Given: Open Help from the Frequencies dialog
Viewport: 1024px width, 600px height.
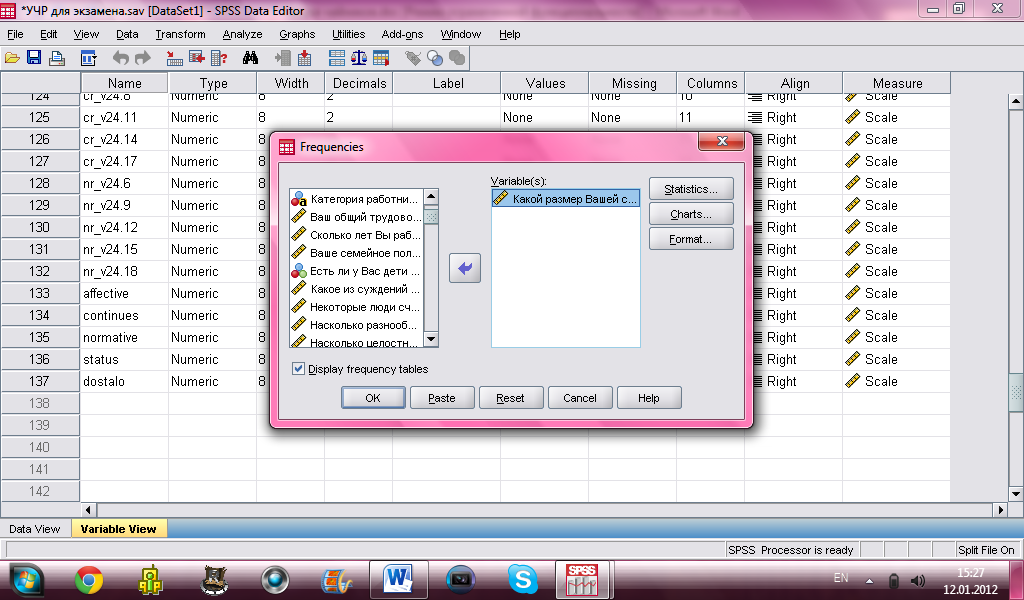Looking at the screenshot, I should coord(649,398).
